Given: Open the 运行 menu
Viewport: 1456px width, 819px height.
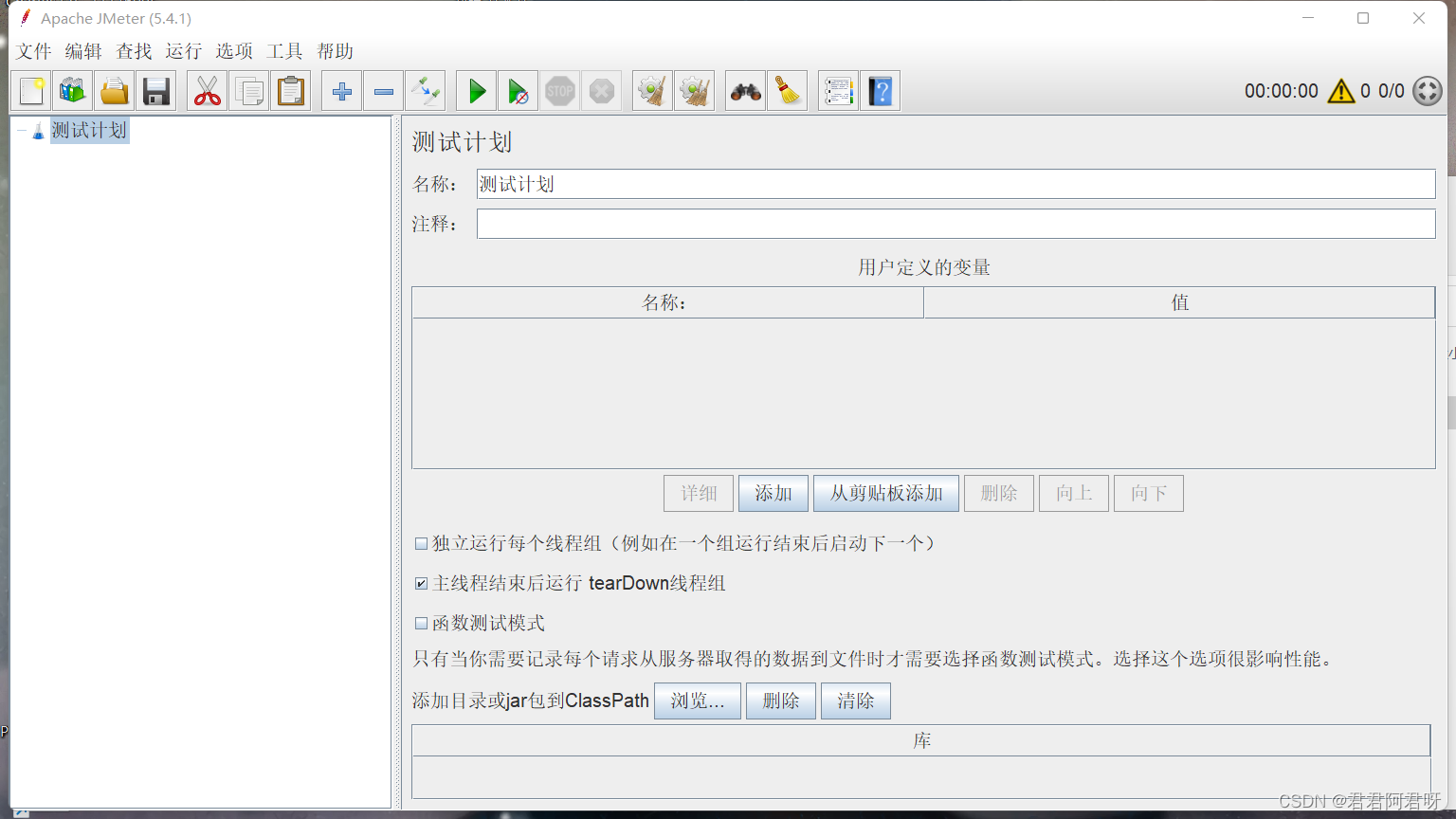Looking at the screenshot, I should click(x=184, y=51).
